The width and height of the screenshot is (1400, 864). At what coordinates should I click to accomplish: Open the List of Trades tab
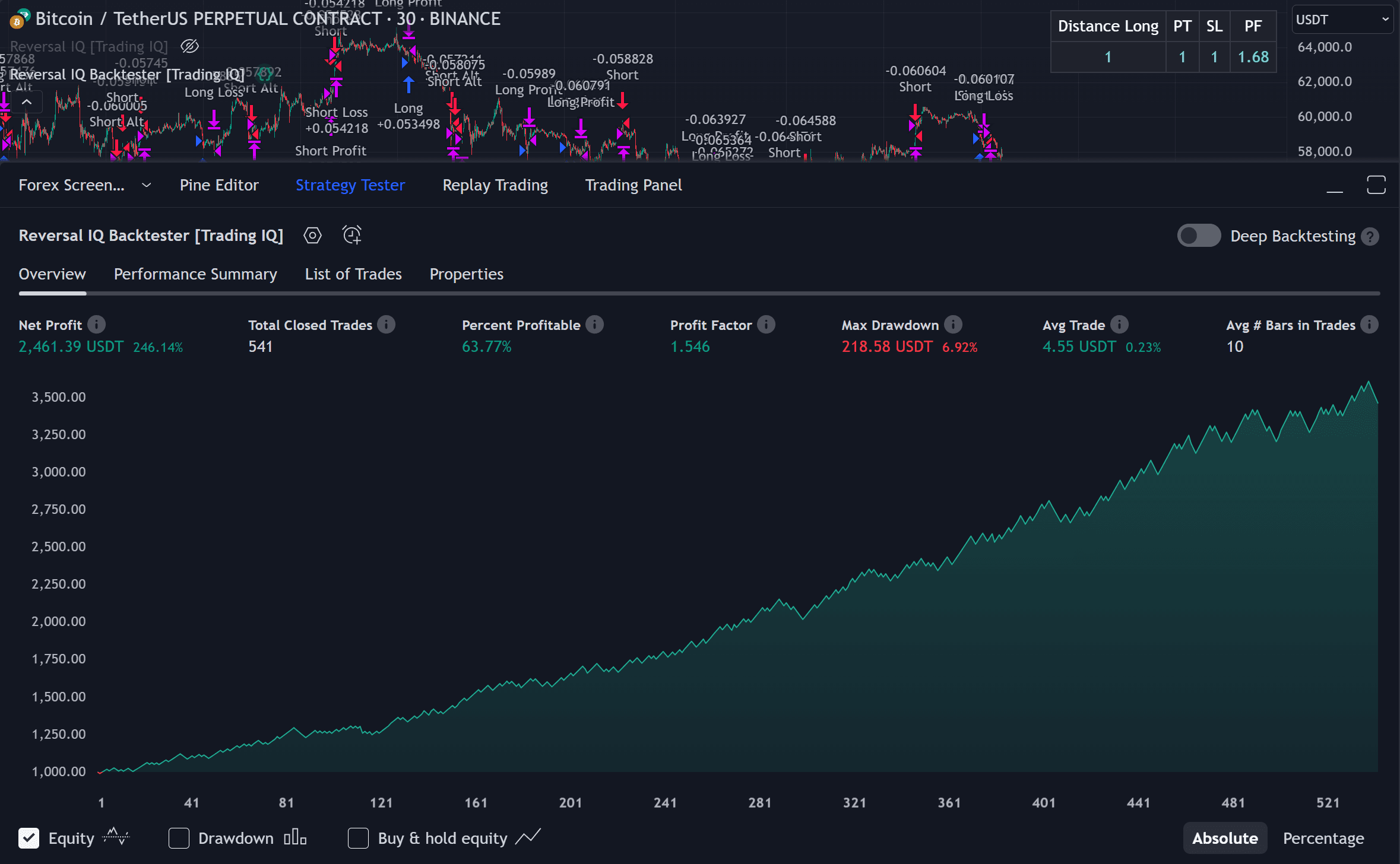pyautogui.click(x=353, y=274)
